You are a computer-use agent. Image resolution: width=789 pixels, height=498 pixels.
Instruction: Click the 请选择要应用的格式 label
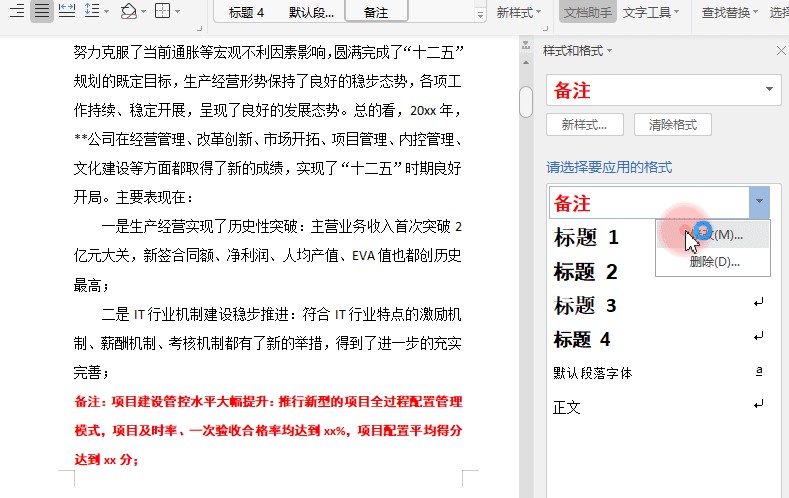coord(609,167)
